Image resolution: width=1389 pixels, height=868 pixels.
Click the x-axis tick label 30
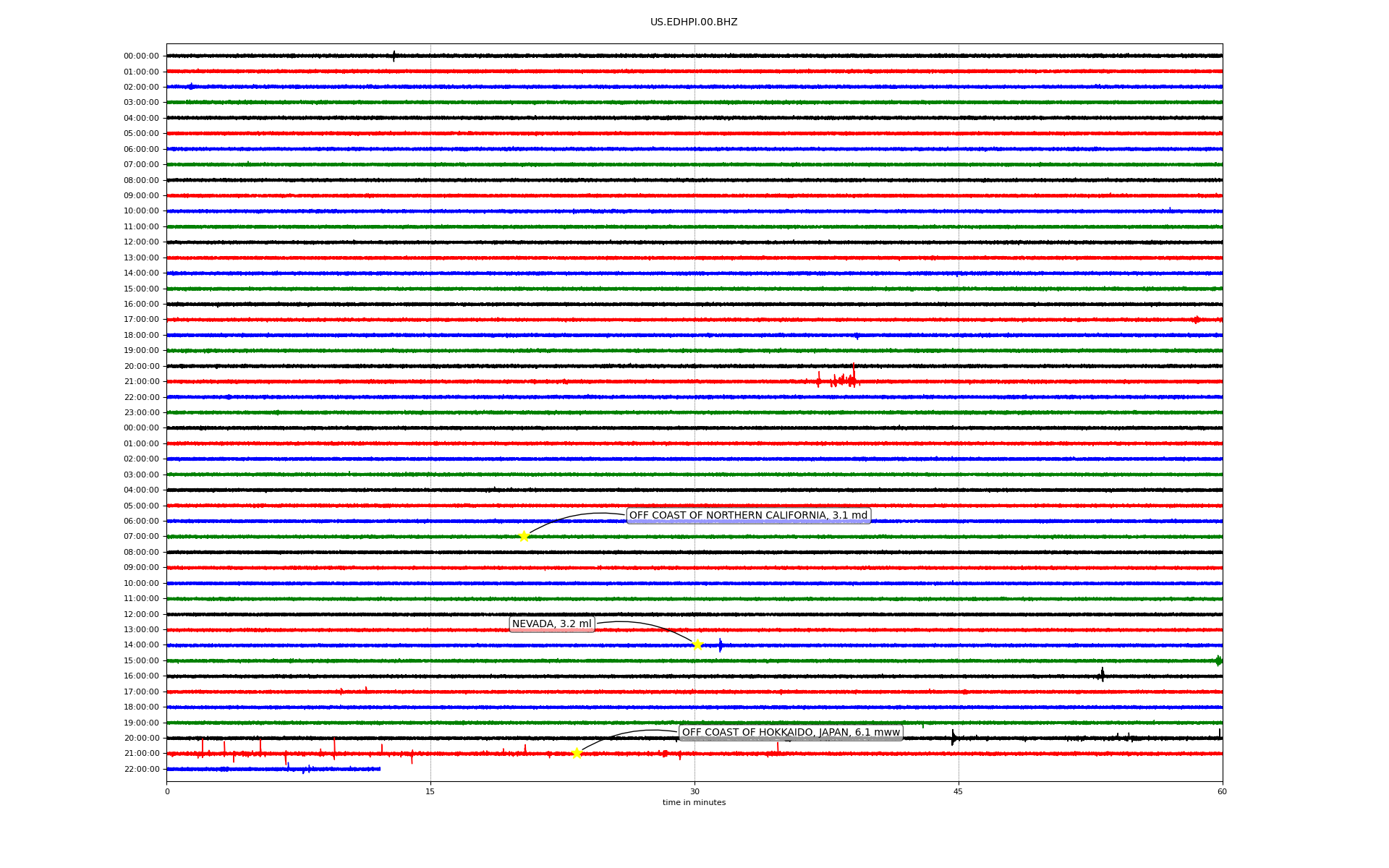point(694,791)
